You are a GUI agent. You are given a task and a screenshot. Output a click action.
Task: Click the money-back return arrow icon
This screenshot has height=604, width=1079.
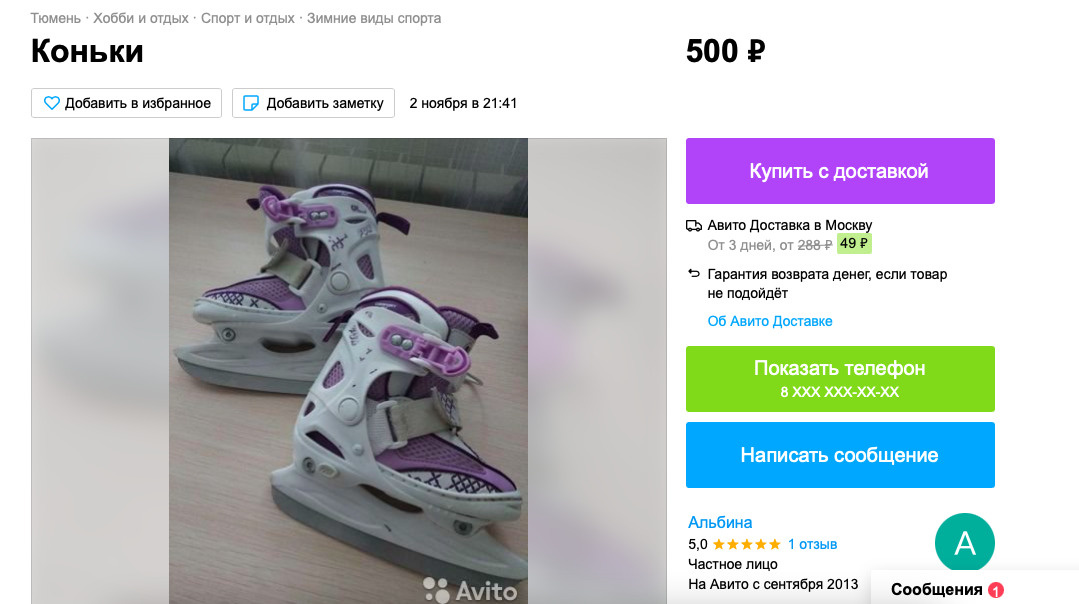[x=694, y=274]
